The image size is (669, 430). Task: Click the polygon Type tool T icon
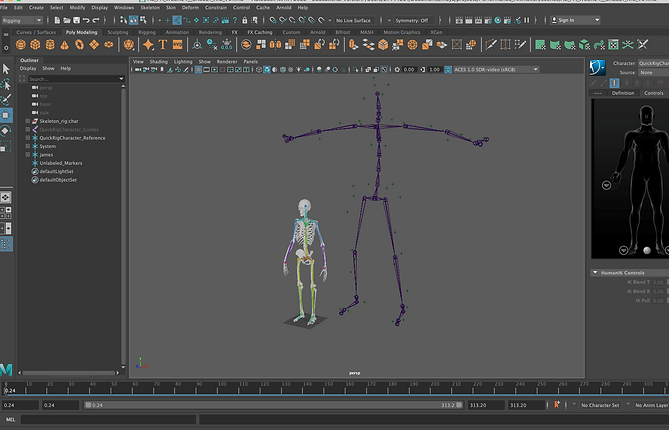(163, 44)
